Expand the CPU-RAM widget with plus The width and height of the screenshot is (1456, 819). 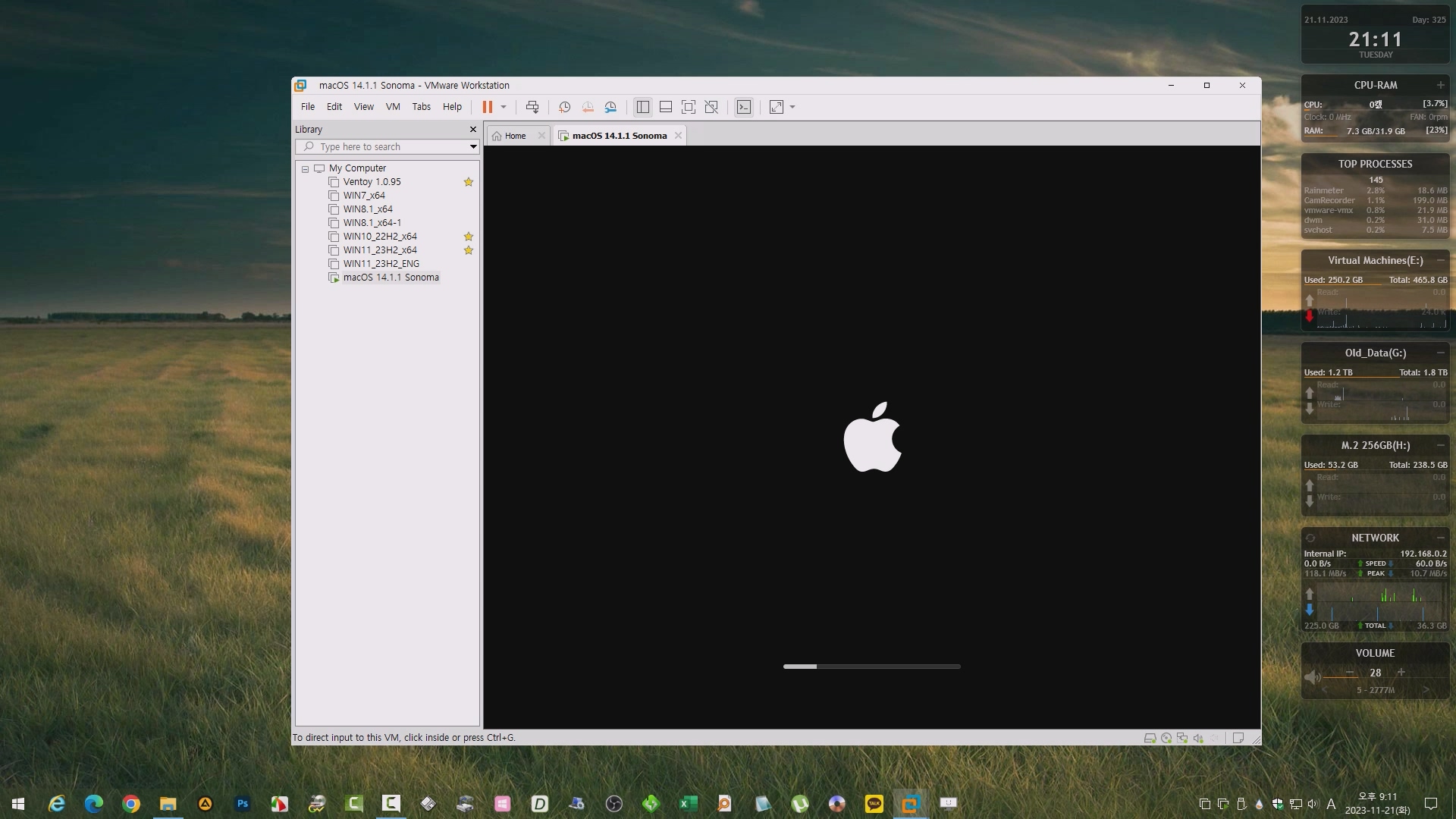tap(1440, 85)
